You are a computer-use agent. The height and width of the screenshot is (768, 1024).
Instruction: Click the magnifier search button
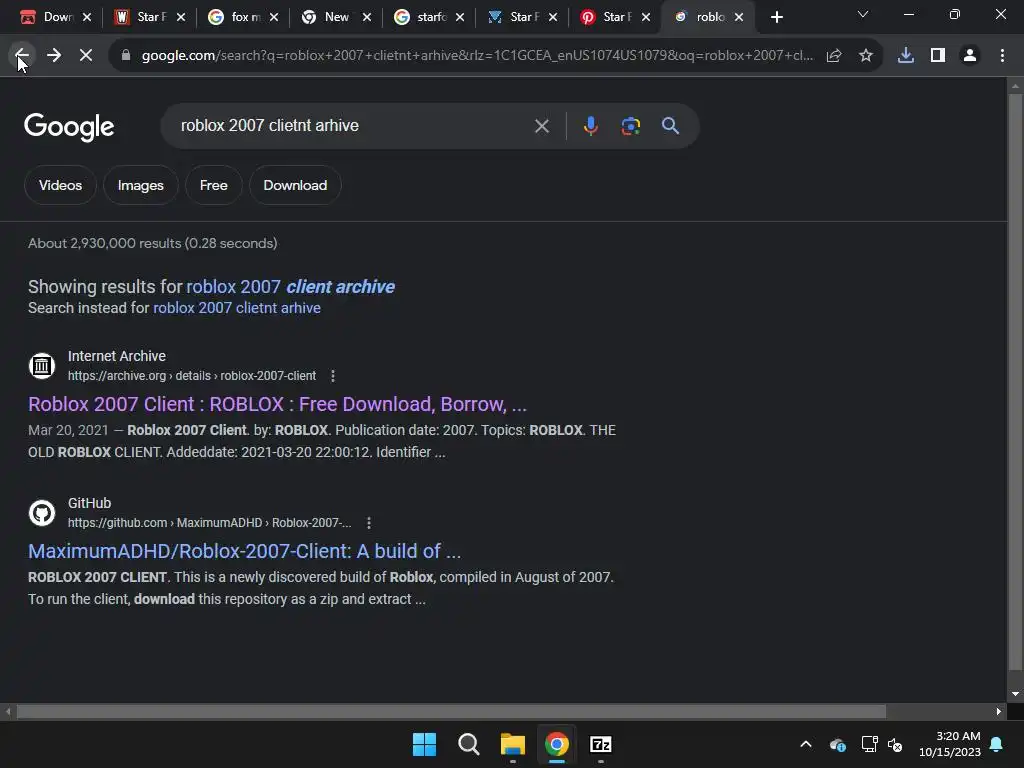(671, 126)
